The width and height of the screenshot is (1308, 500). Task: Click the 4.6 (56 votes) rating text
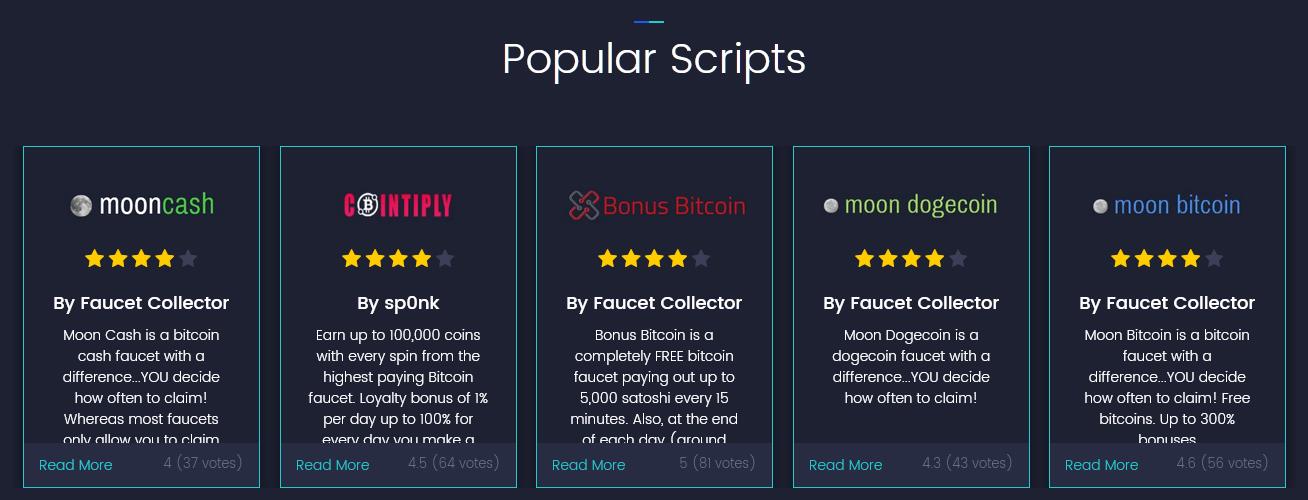point(1222,463)
